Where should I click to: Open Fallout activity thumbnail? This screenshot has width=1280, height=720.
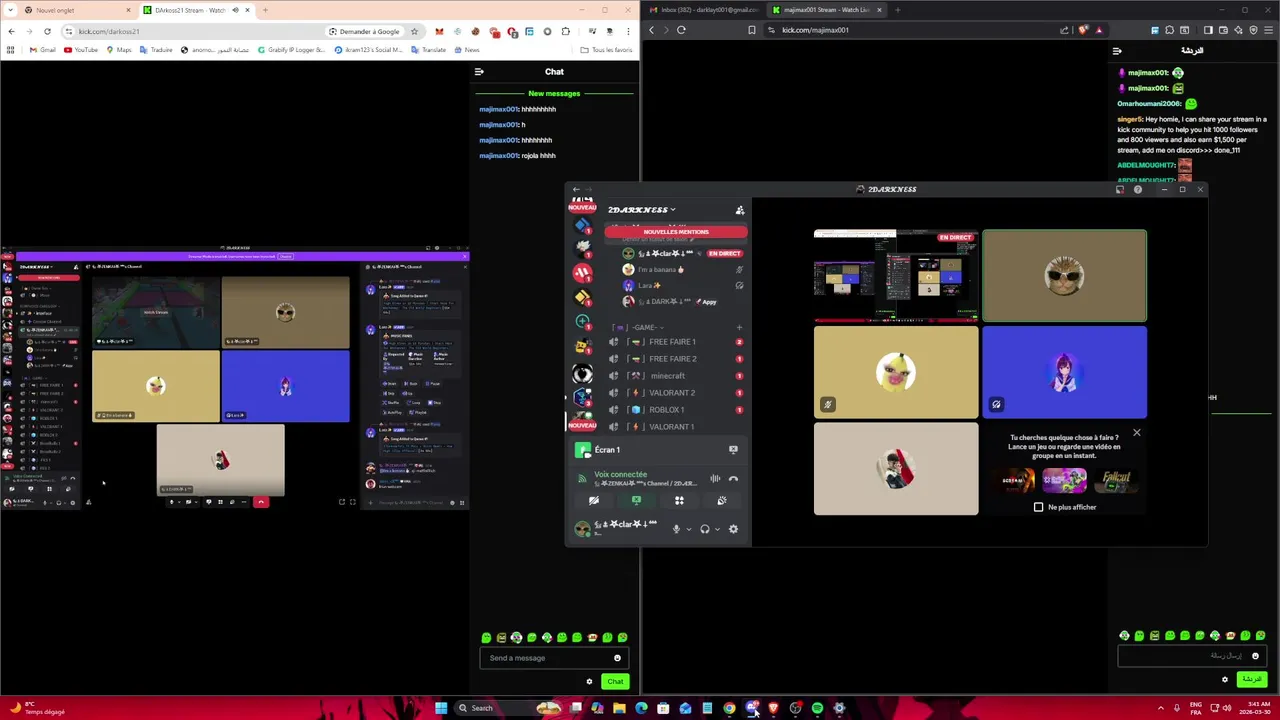coord(1115,481)
